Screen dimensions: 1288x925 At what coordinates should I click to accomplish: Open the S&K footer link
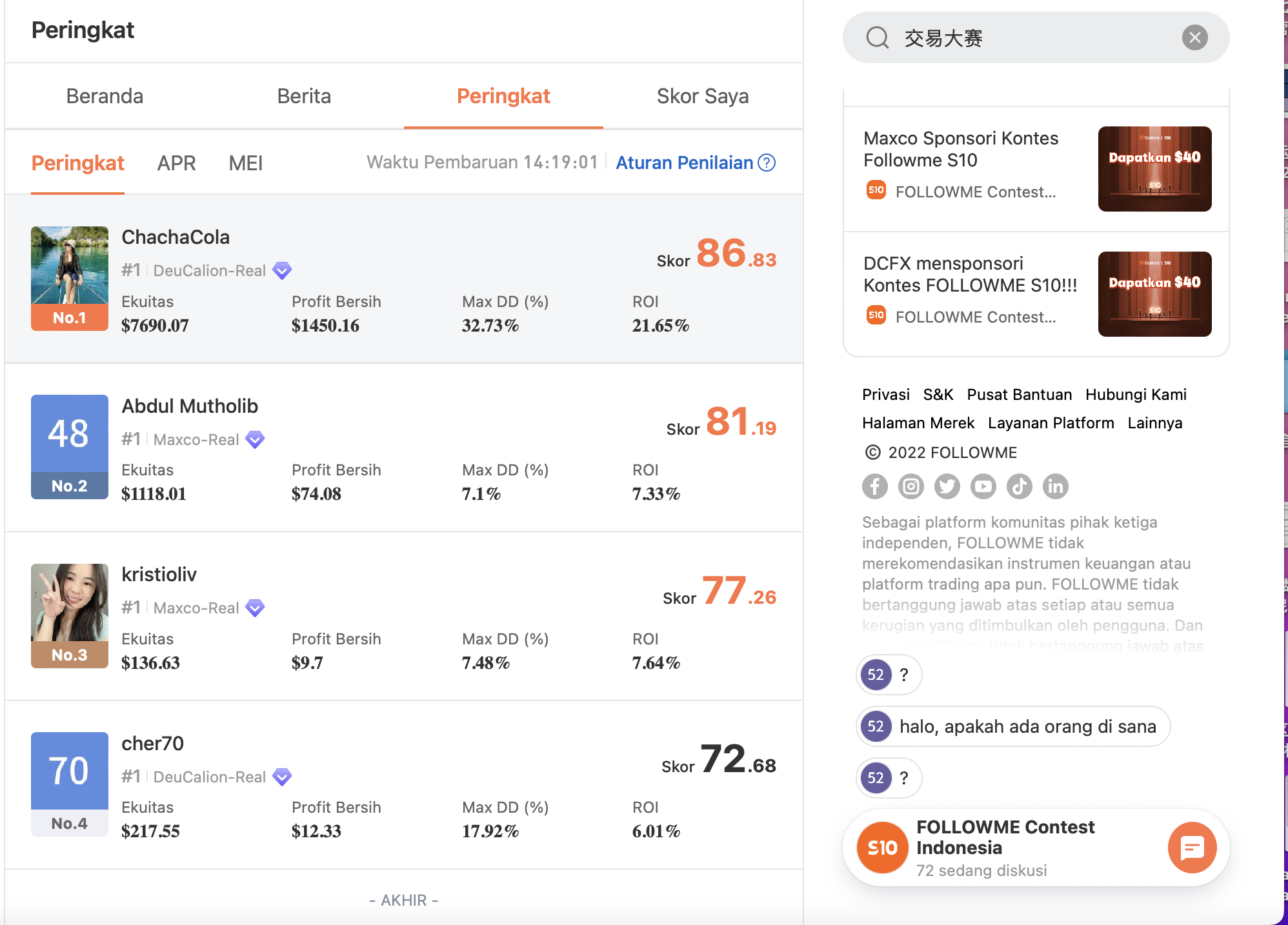tap(938, 394)
